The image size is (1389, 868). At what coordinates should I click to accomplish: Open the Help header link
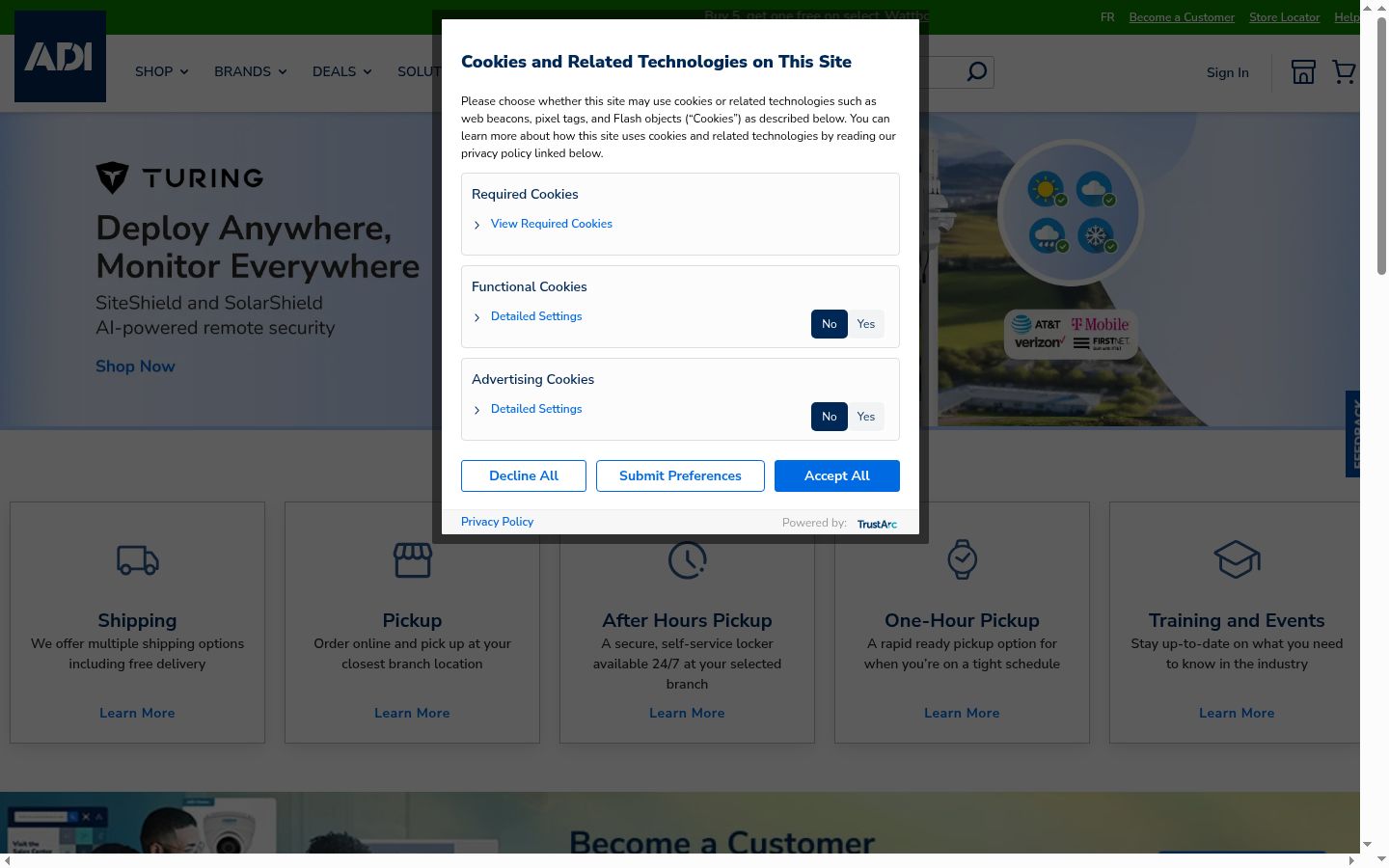pos(1347,17)
